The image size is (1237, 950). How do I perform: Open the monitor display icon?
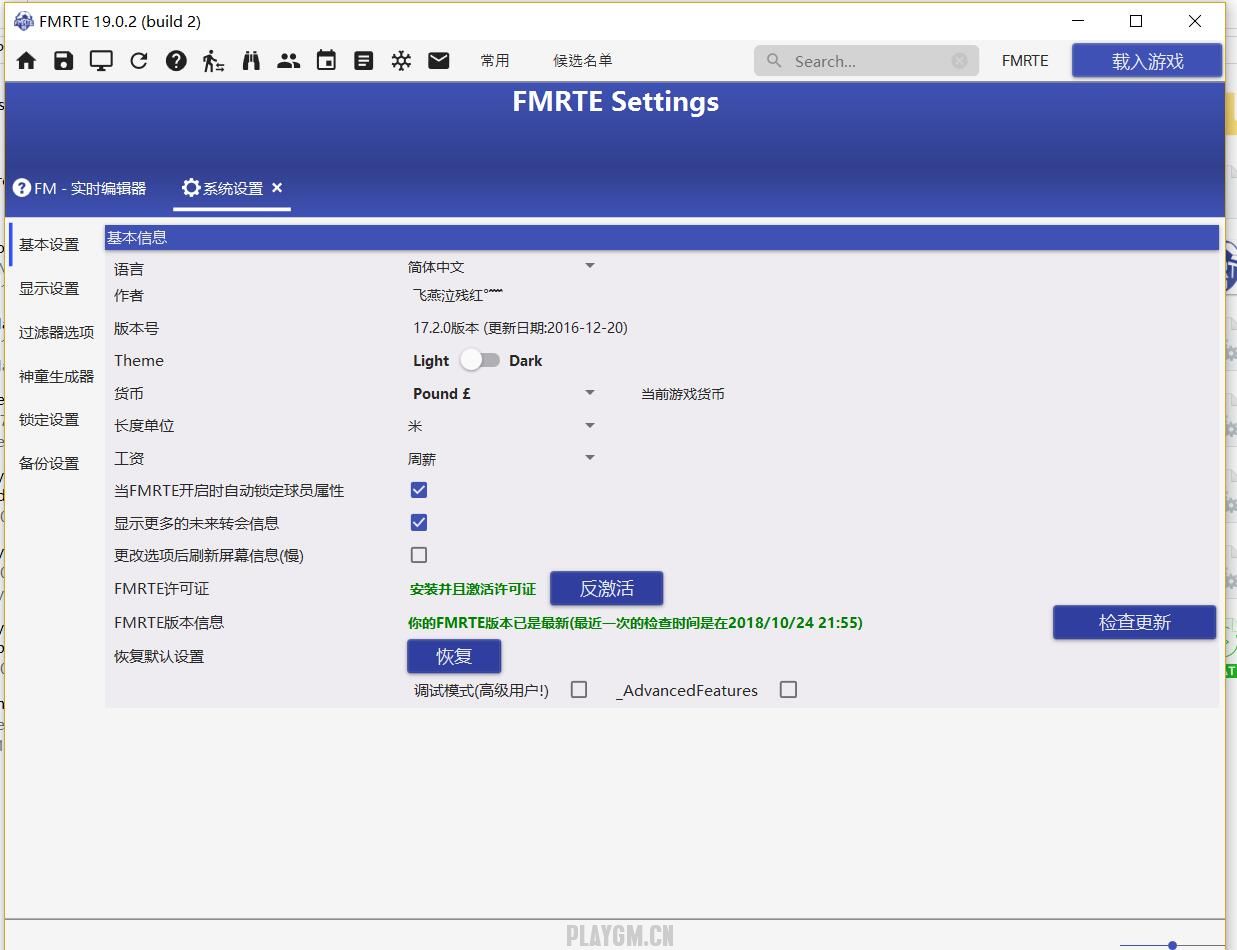[101, 61]
